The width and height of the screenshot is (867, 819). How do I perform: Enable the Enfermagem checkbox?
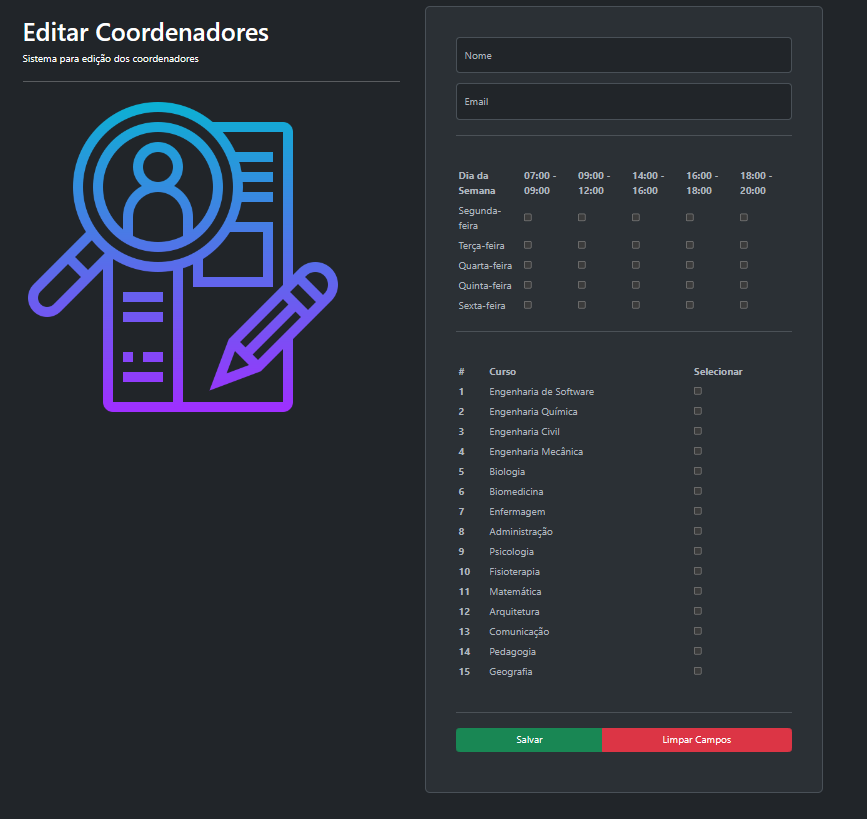point(697,511)
